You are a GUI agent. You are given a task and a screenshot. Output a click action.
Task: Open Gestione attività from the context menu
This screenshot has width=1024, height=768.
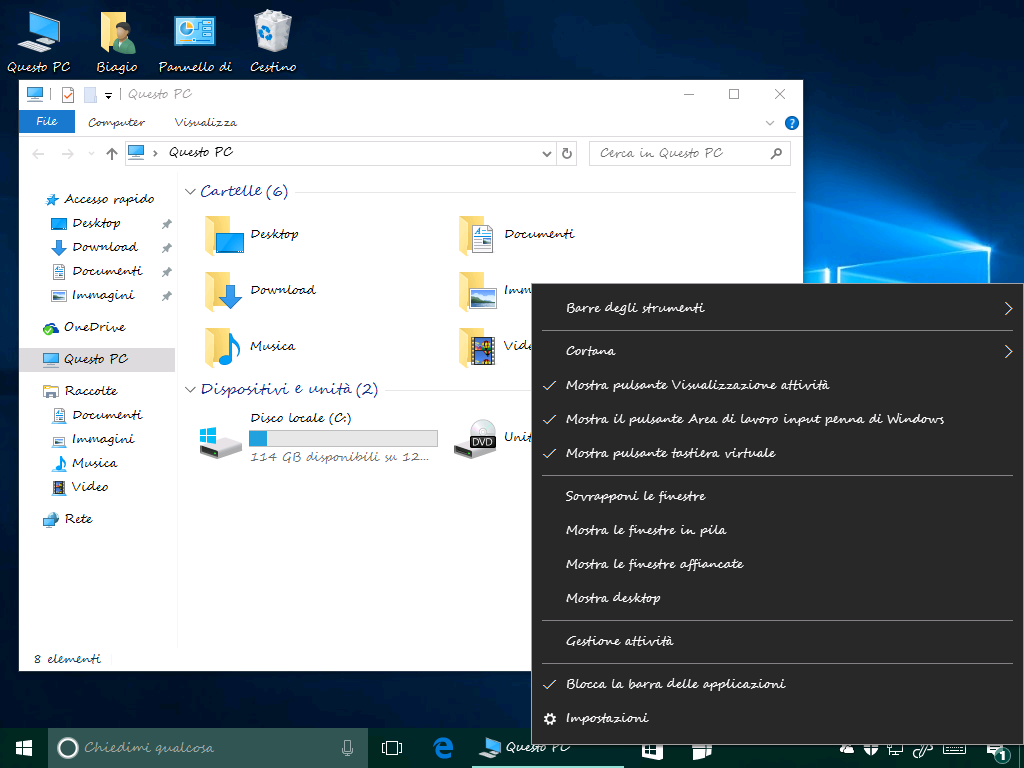[778, 641]
